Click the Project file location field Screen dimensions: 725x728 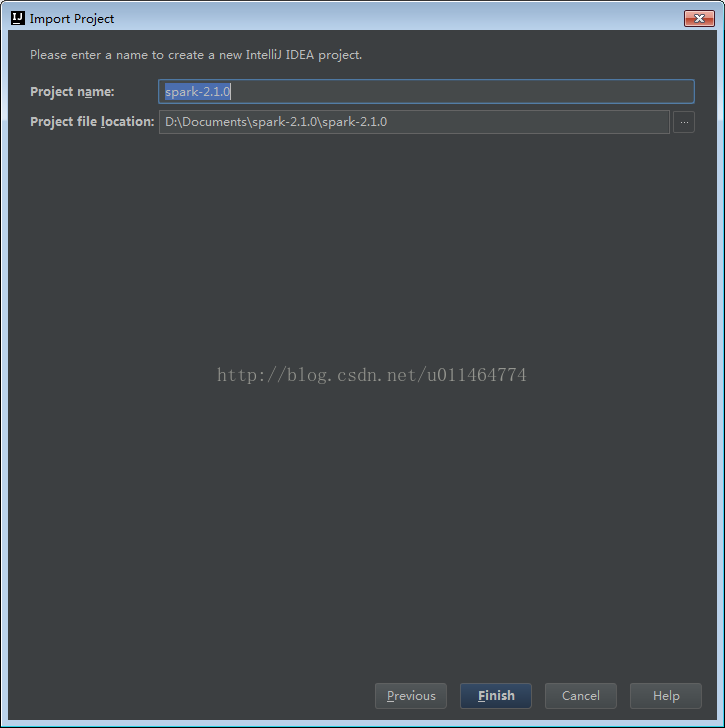point(414,122)
